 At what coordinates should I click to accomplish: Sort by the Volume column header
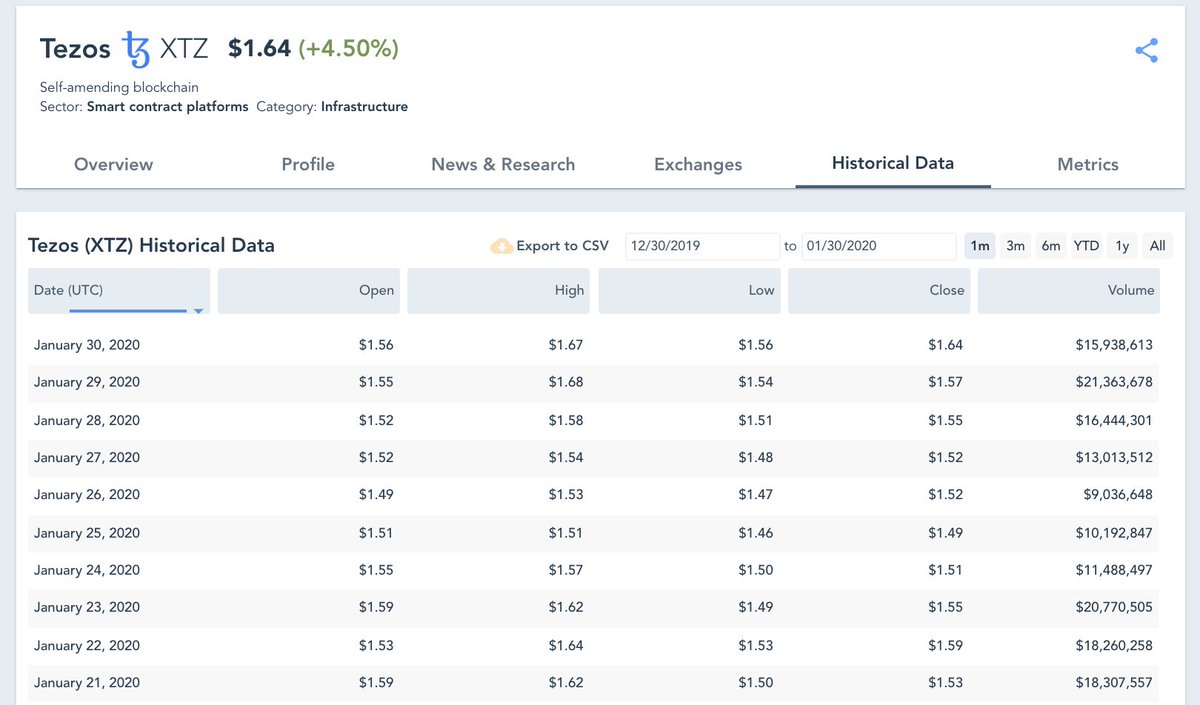1069,291
